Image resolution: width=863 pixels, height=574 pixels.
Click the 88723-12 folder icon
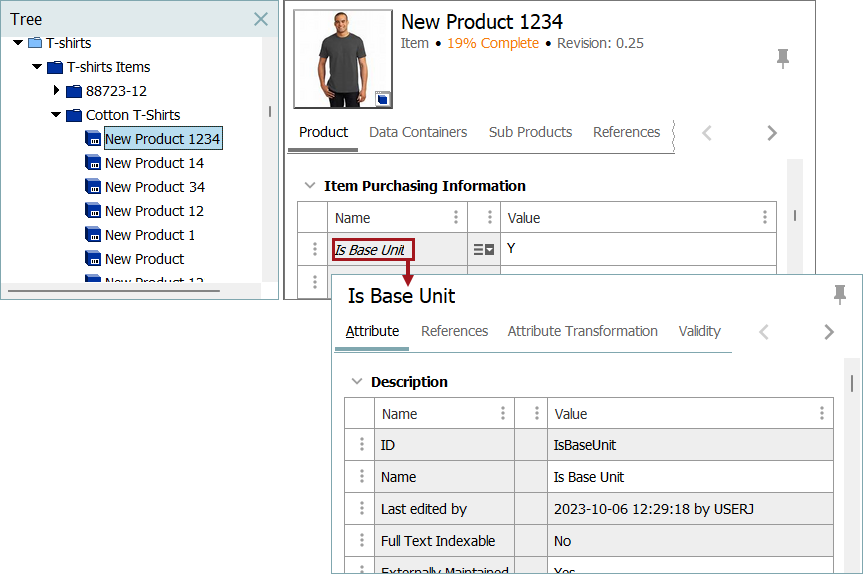point(74,91)
